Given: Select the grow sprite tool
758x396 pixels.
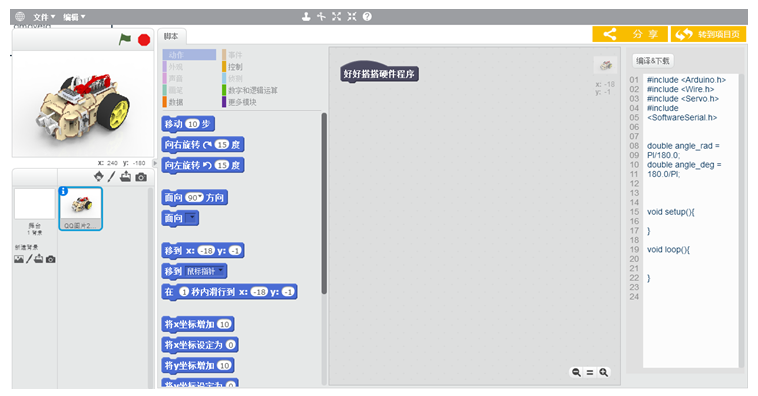Looking at the screenshot, I should (336, 16).
